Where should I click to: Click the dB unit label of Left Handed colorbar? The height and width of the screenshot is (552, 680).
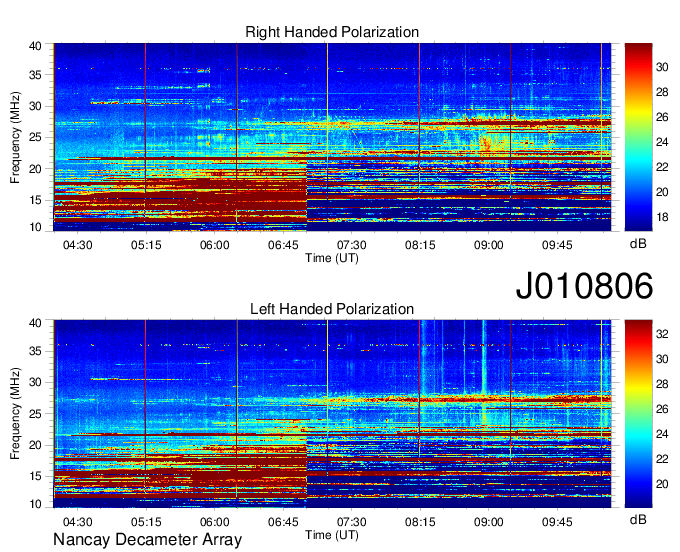[638, 519]
